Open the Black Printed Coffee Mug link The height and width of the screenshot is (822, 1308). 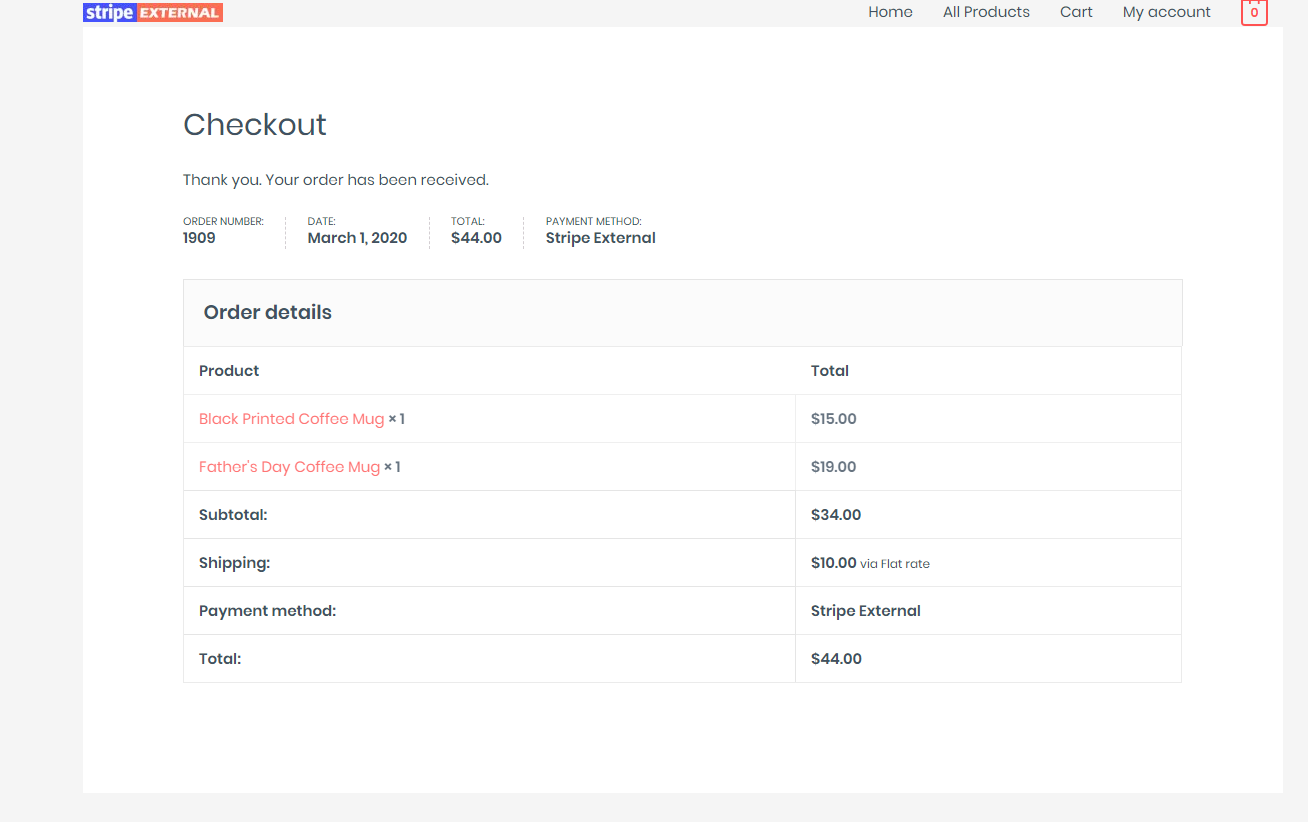point(291,419)
